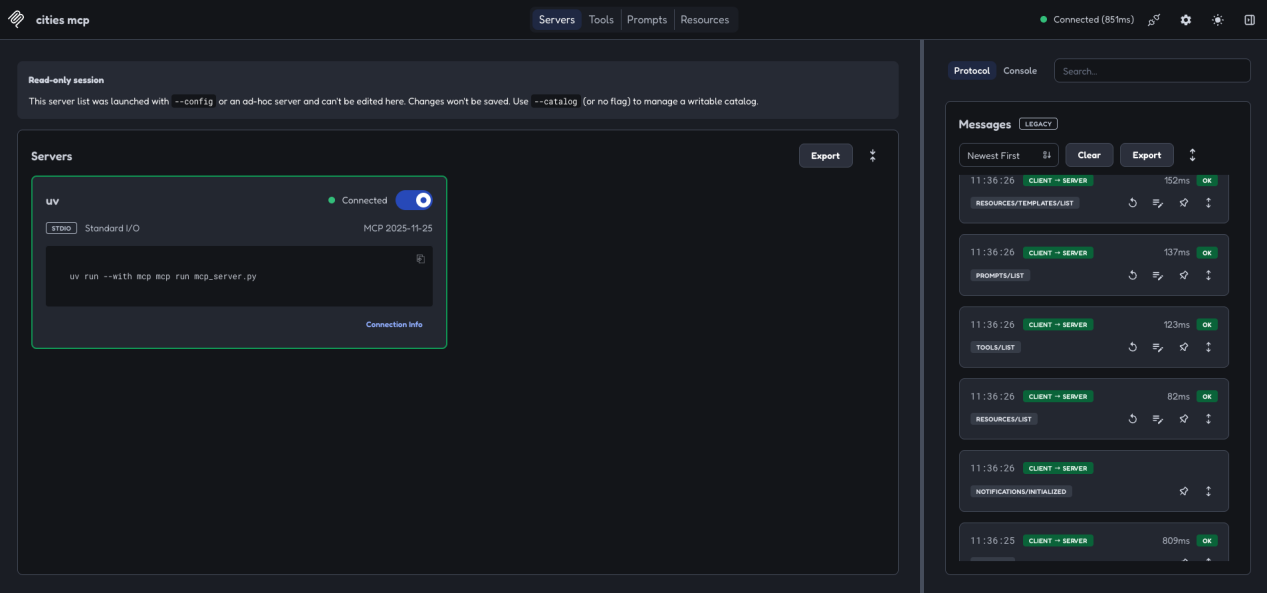The height and width of the screenshot is (593, 1267).
Task: Switch to the Tools tab
Action: click(x=601, y=20)
